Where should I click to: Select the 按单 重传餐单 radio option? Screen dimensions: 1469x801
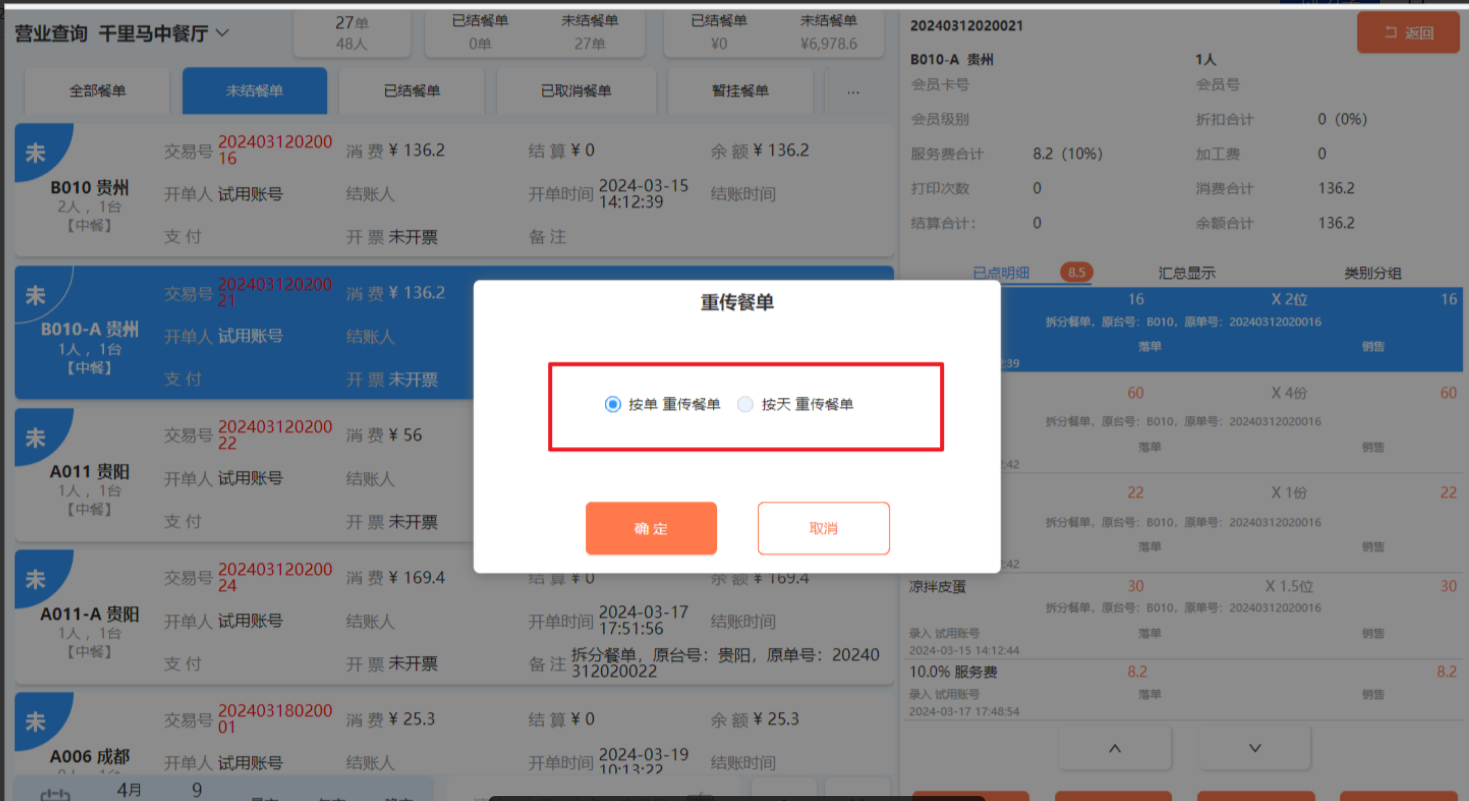[613, 405]
